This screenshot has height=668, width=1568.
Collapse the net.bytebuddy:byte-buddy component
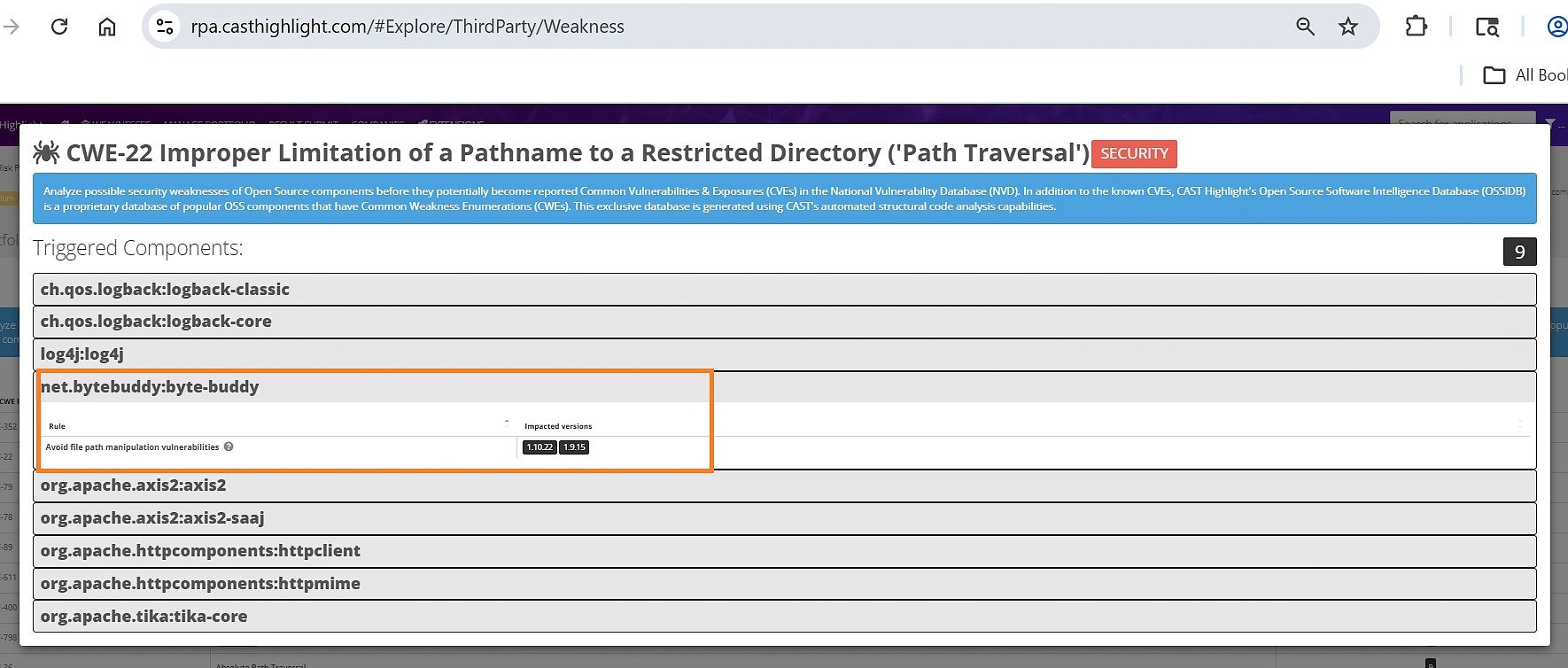coord(784,387)
